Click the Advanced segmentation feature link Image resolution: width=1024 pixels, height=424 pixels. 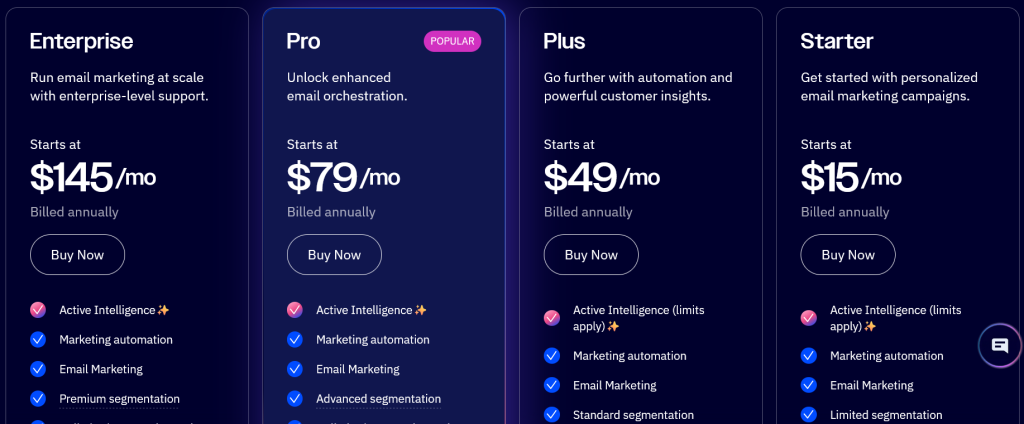click(x=378, y=399)
